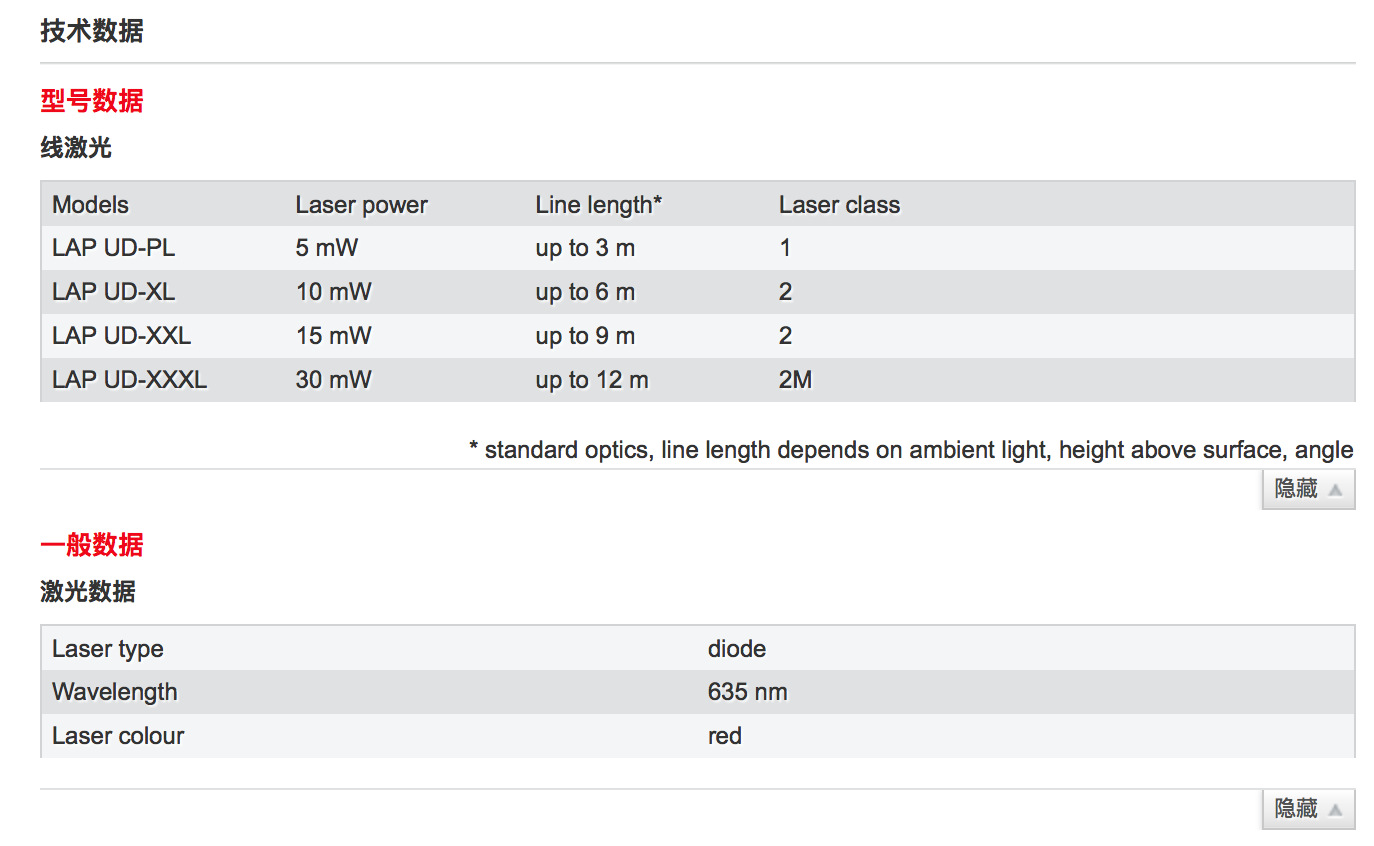
Task: Click the 635 nm wavelength value
Action: click(747, 692)
